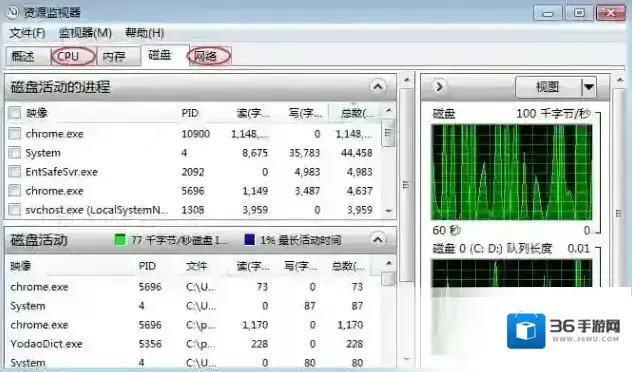Screen dimensions: 632x372
Task: Click the Resource Monitor title bar icon
Action: coord(12,12)
